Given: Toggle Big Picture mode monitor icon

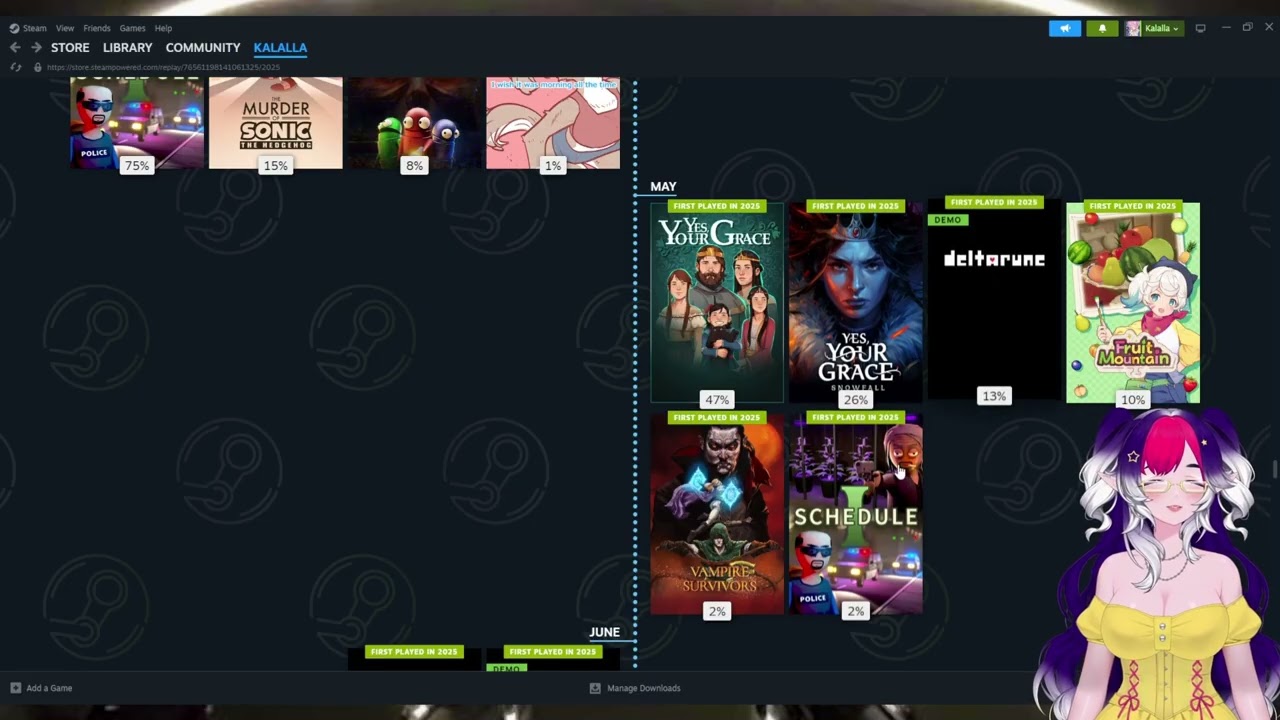Looking at the screenshot, I should [x=1200, y=28].
